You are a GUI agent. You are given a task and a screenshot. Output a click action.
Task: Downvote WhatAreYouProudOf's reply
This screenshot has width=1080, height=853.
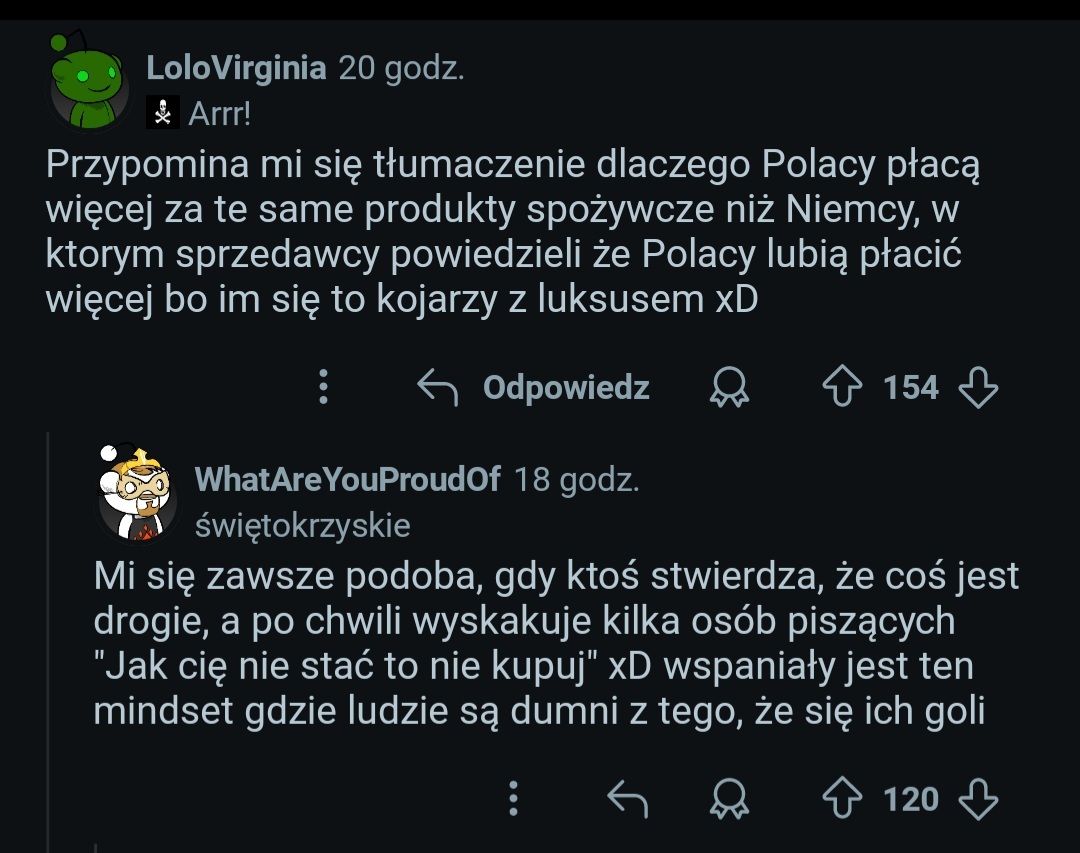[x=978, y=799]
